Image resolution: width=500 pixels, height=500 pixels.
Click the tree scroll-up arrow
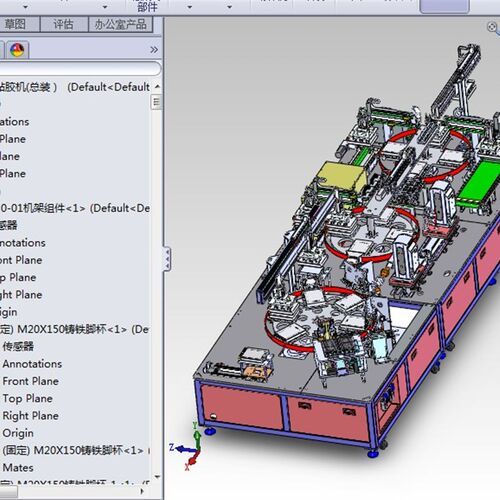pyautogui.click(x=157, y=87)
